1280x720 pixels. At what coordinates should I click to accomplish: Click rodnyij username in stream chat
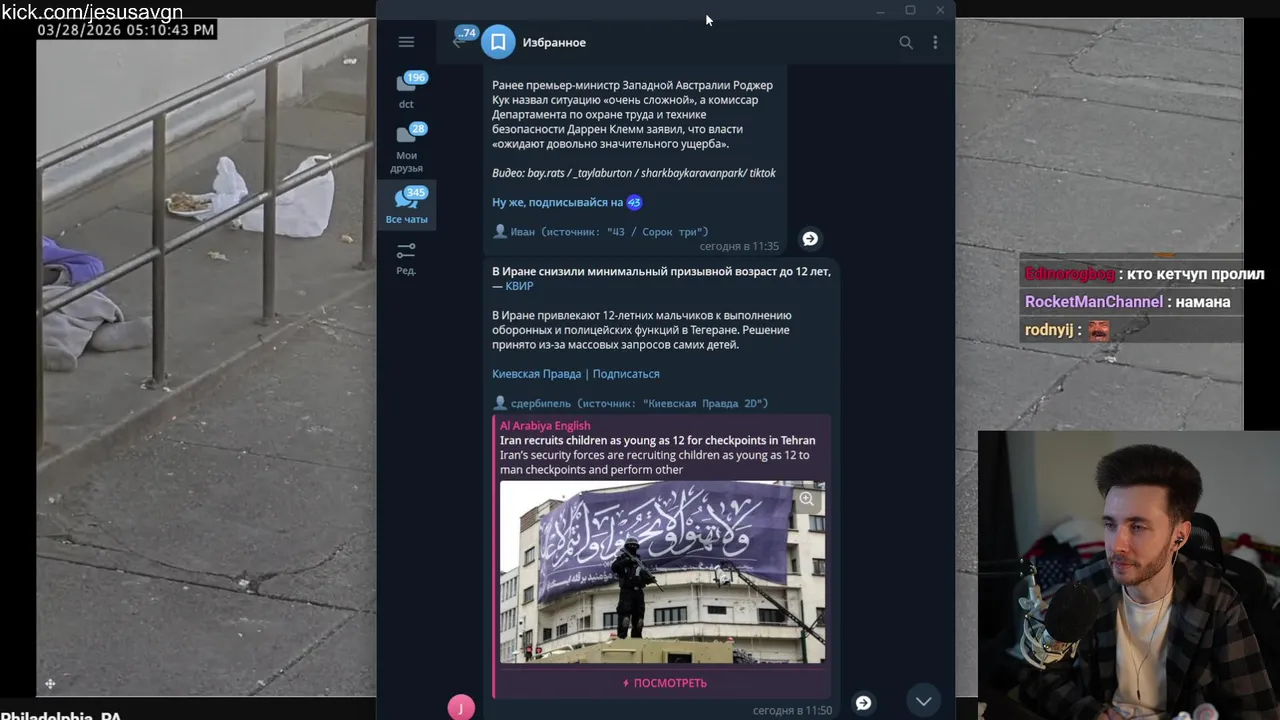(1047, 330)
